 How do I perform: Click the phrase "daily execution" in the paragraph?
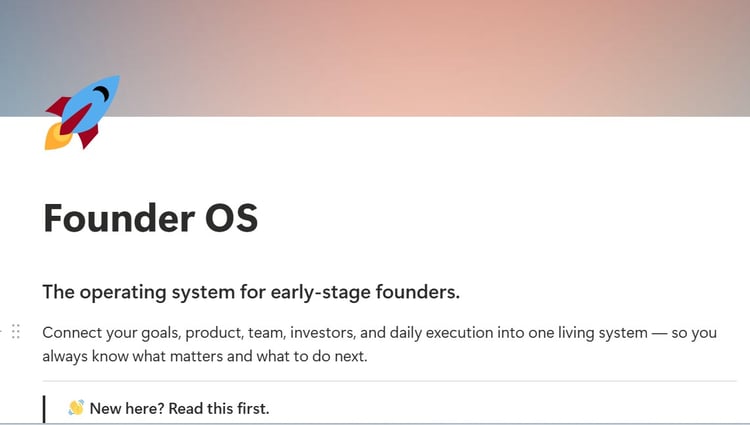441,333
